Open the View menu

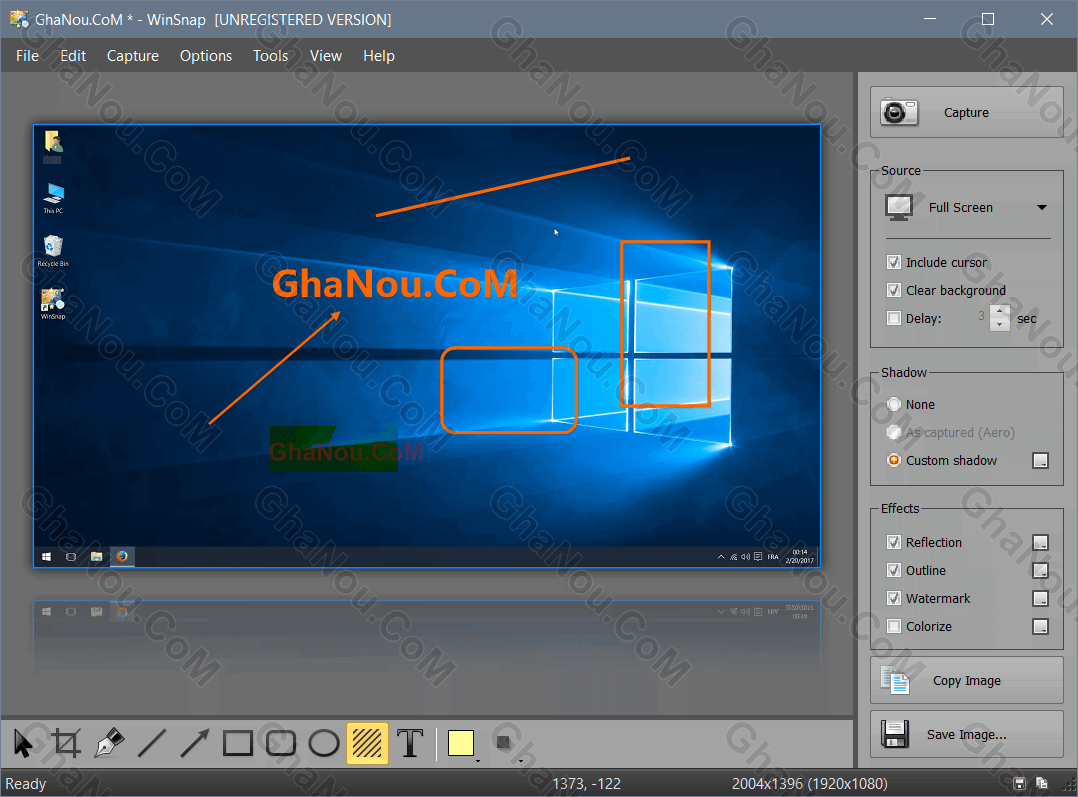coord(326,56)
